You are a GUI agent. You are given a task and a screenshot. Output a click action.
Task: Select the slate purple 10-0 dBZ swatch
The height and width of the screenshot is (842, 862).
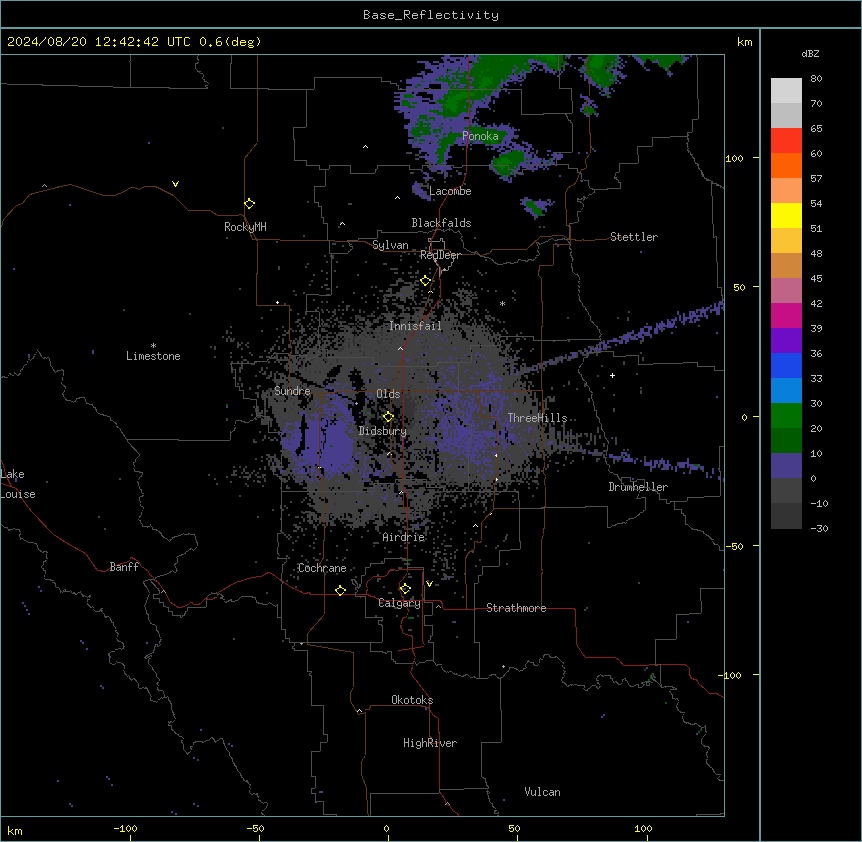tap(786, 466)
